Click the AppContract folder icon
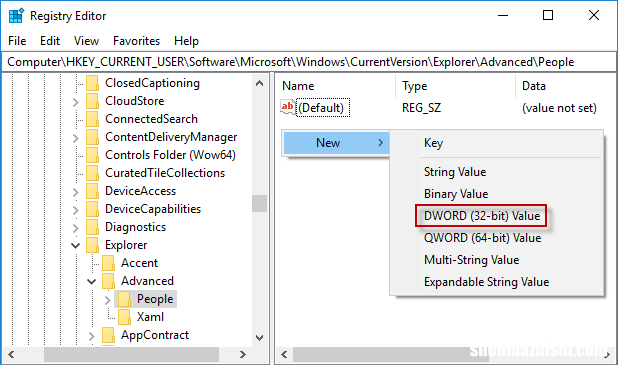The image size is (618, 365). point(108,335)
